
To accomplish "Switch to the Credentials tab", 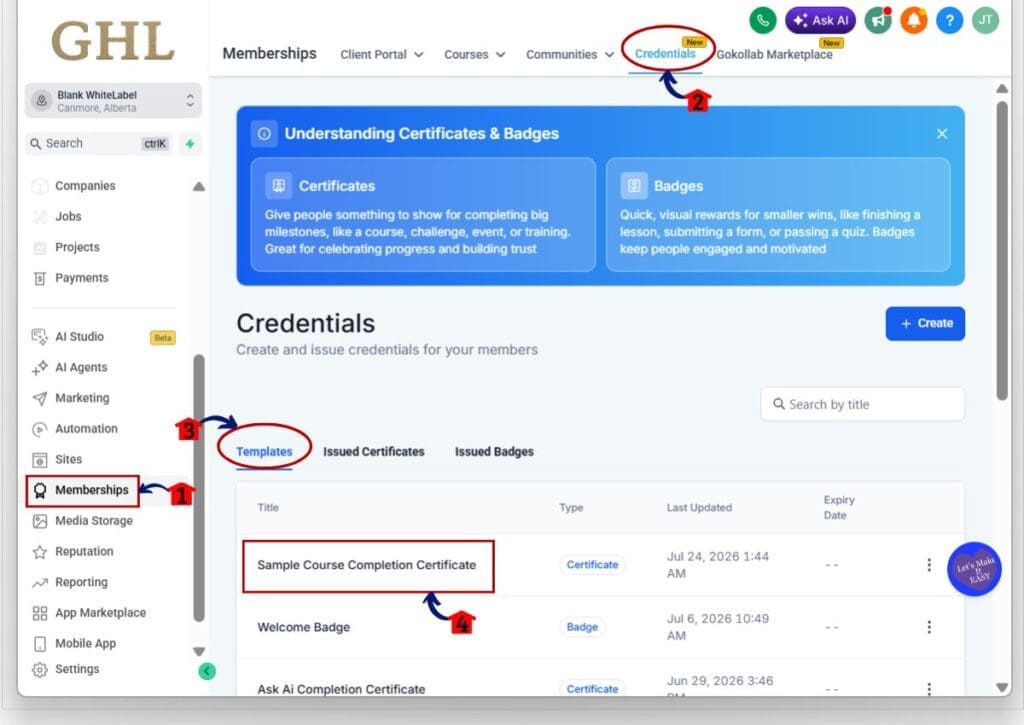I will tap(665, 54).
